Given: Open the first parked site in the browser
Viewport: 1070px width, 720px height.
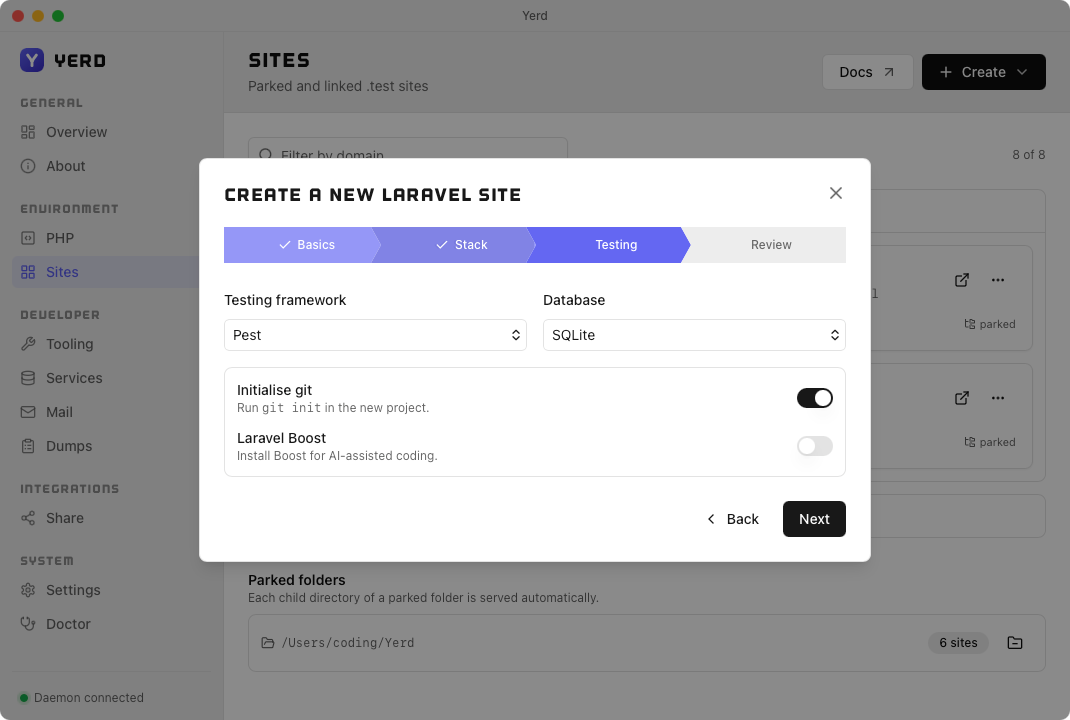Looking at the screenshot, I should click(x=961, y=280).
